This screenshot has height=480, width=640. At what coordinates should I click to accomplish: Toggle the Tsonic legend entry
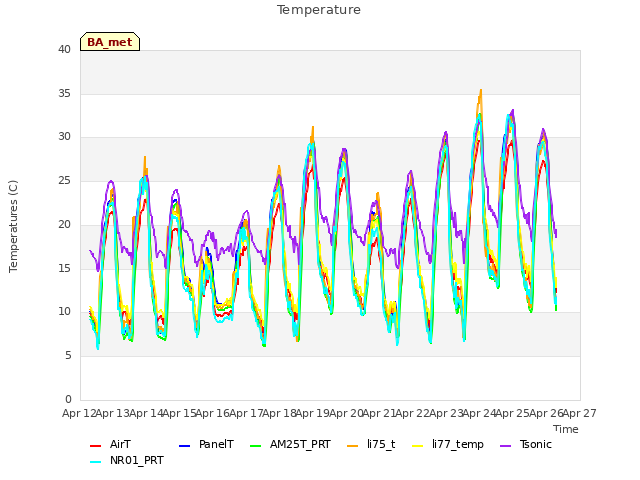click(x=526, y=444)
